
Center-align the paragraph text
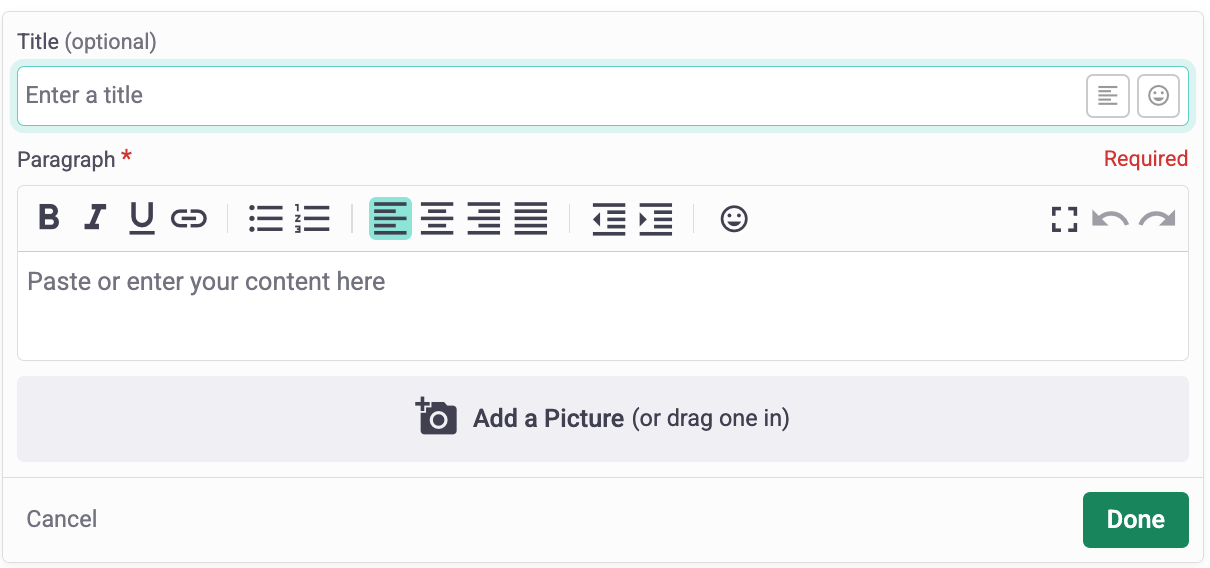pyautogui.click(x=437, y=217)
